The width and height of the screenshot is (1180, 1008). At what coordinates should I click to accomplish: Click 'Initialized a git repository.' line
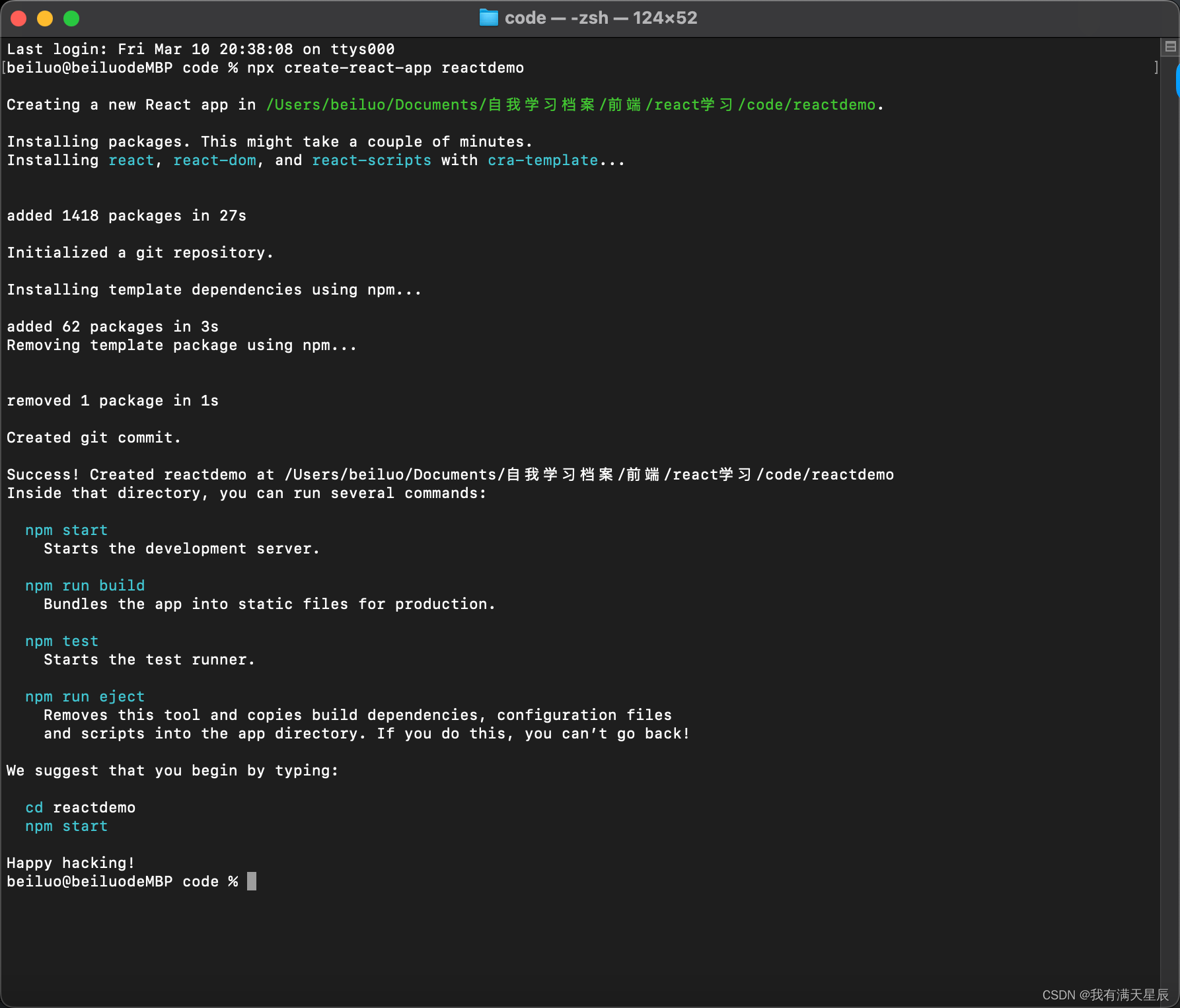point(140,253)
